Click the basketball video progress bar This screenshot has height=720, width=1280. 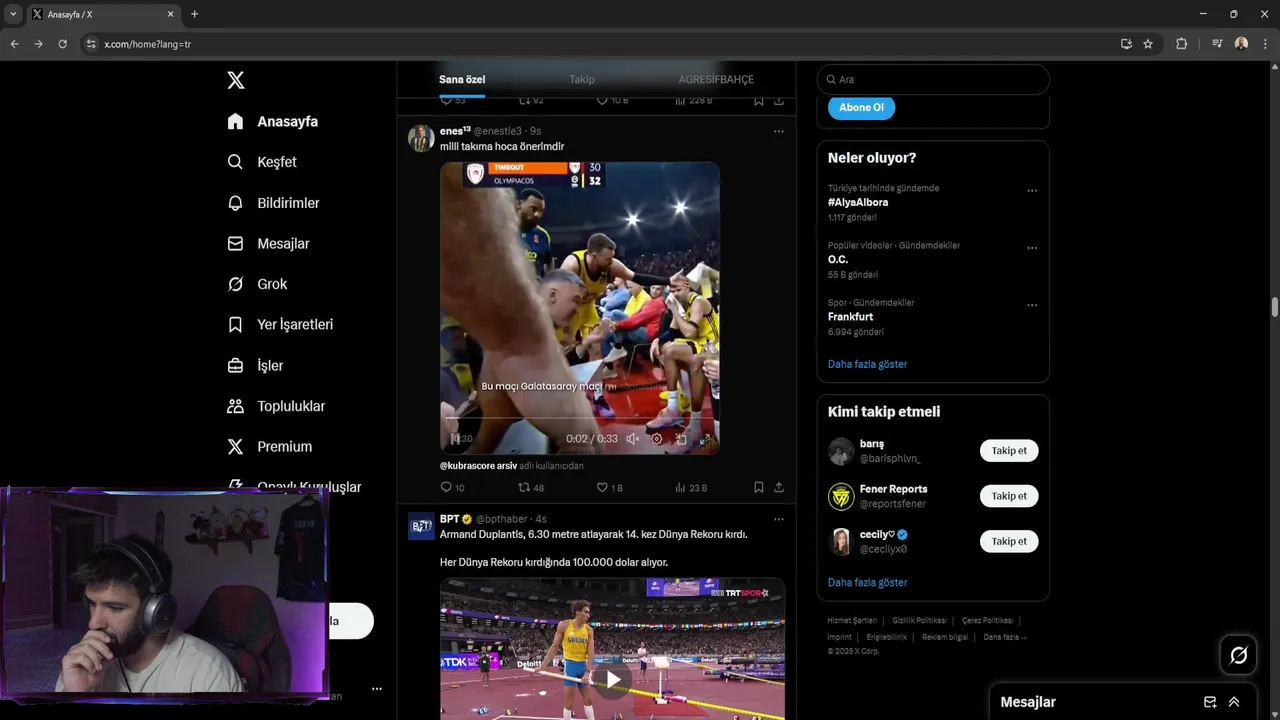tap(580, 420)
